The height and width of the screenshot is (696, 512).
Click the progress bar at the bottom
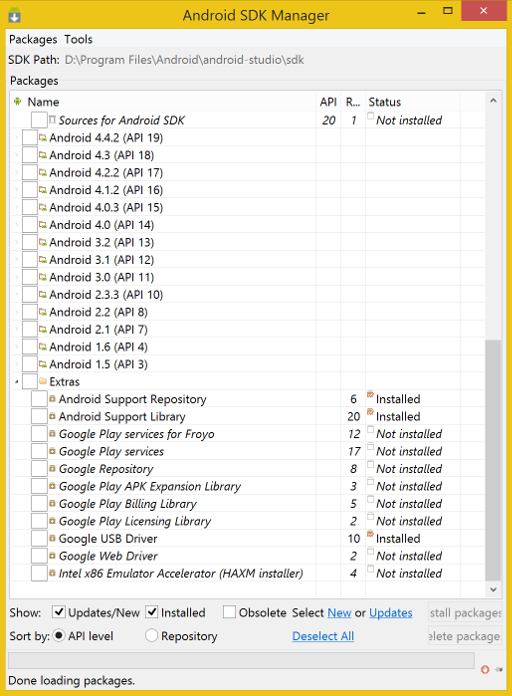pyautogui.click(x=241, y=660)
